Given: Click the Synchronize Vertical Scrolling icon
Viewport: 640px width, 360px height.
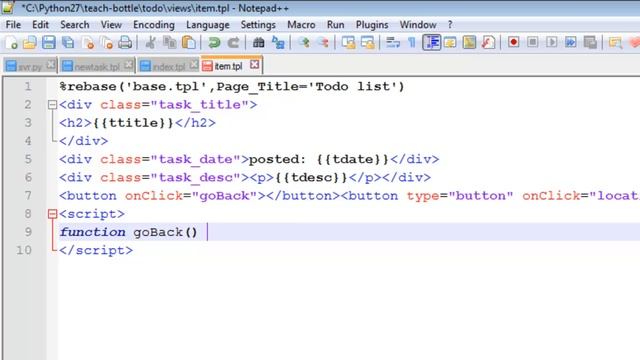Looking at the screenshot, I should pos(348,42).
